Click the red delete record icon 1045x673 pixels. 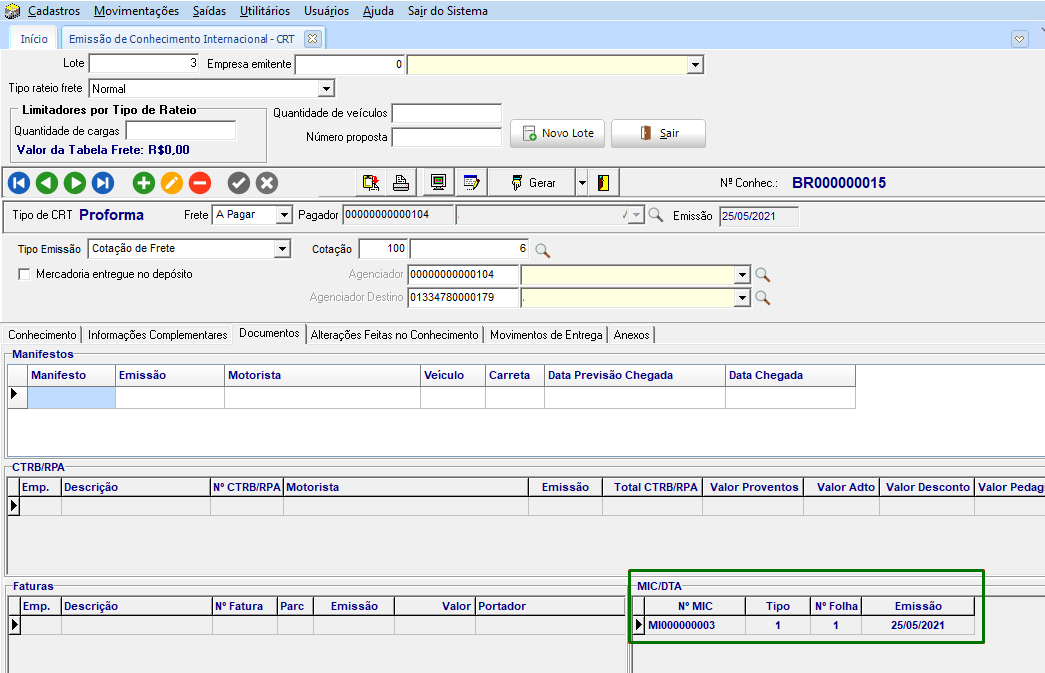pyautogui.click(x=200, y=183)
